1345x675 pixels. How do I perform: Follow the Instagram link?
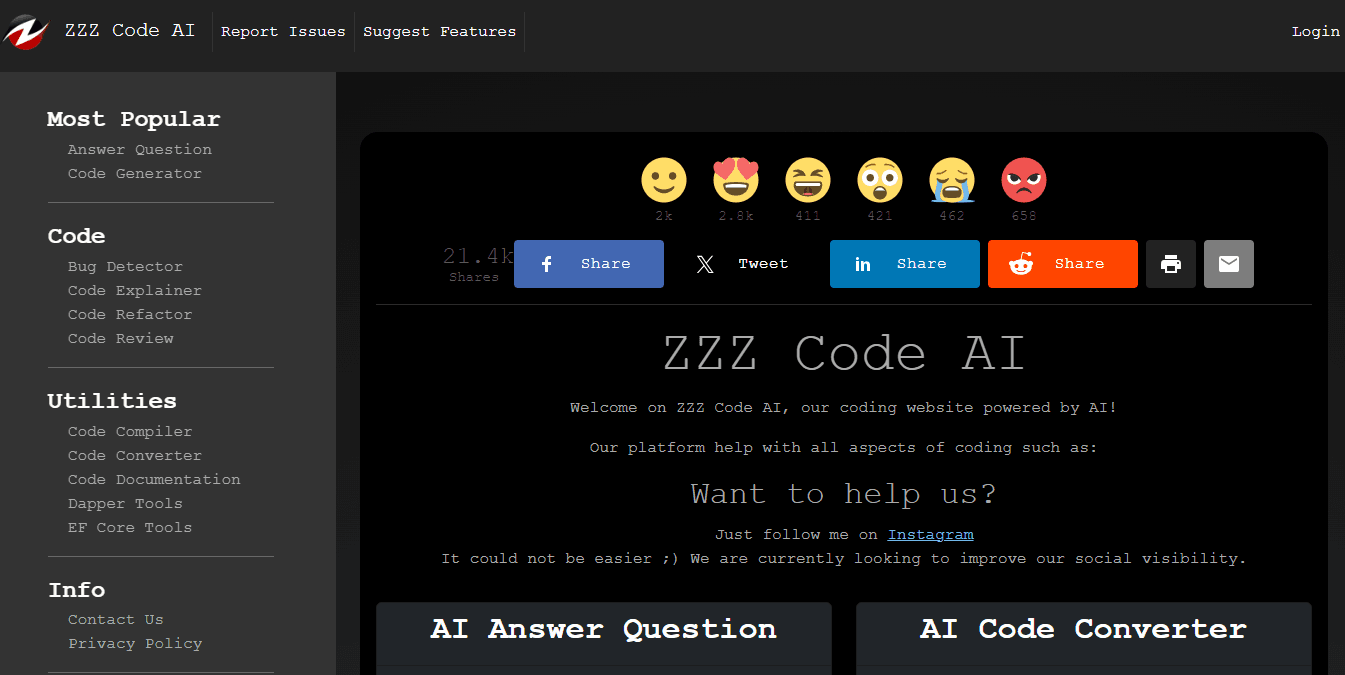[930, 534]
